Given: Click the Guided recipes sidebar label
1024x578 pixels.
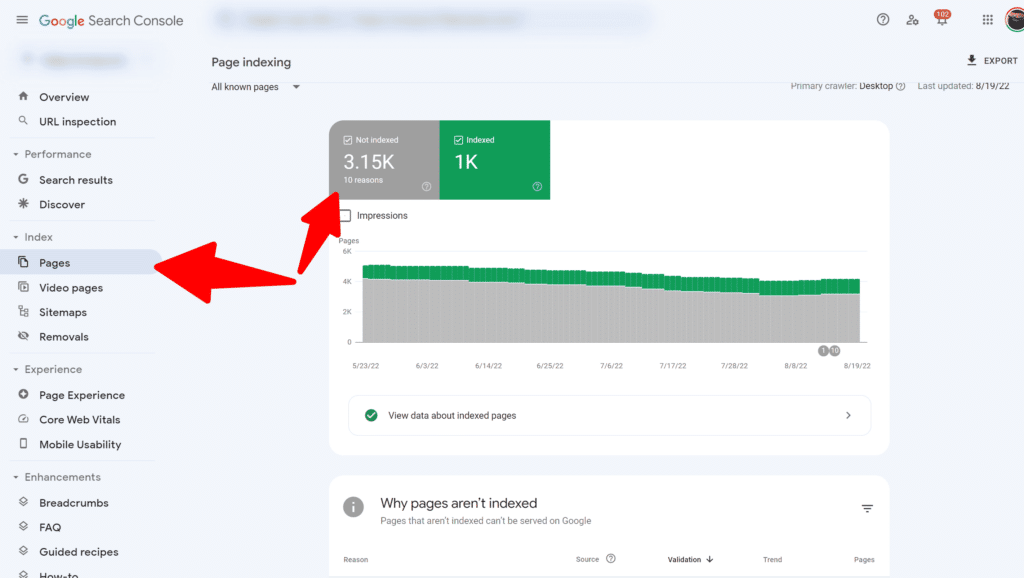Looking at the screenshot, I should (x=79, y=552).
